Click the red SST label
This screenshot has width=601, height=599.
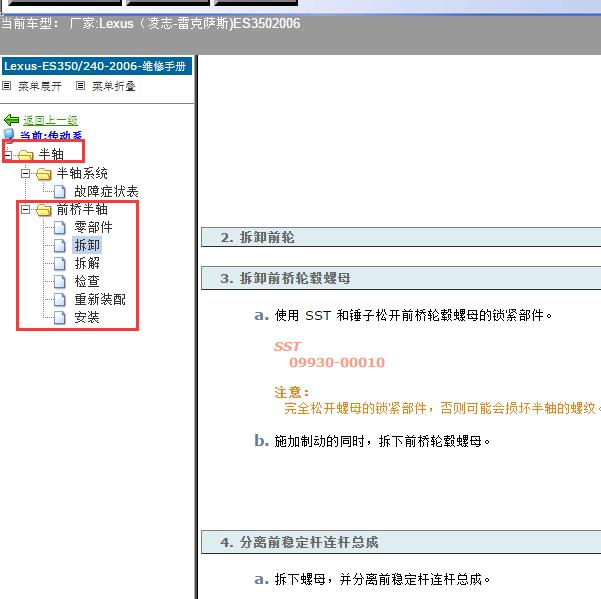point(287,346)
